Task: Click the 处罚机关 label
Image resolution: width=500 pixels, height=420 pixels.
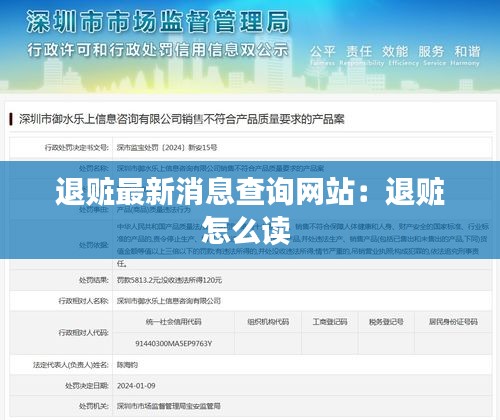Action: point(94,406)
